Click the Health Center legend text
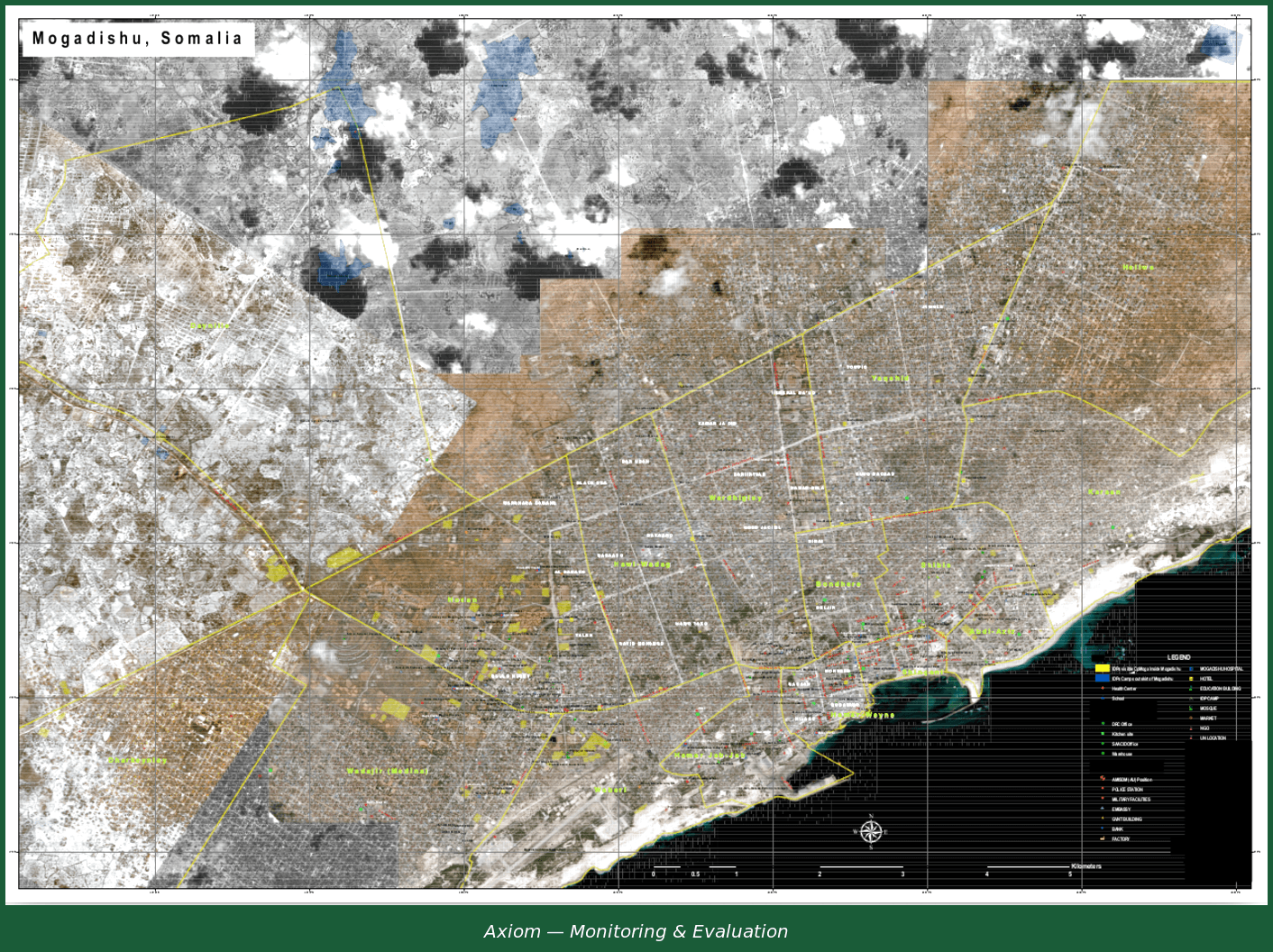 (x=1124, y=689)
